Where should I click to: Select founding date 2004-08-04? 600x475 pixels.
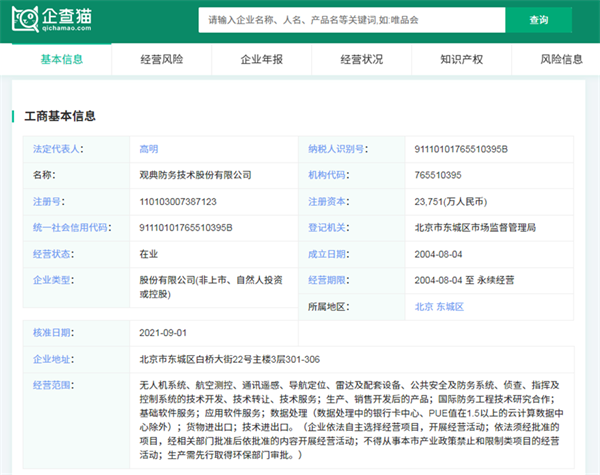point(439,254)
